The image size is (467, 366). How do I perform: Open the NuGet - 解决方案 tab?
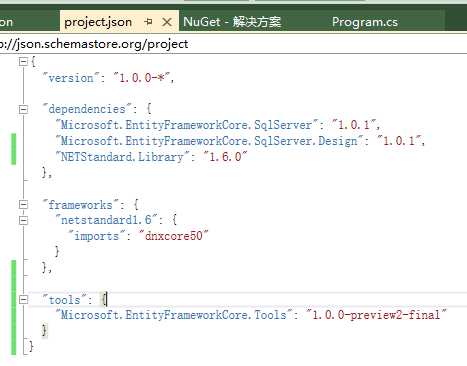pyautogui.click(x=232, y=22)
